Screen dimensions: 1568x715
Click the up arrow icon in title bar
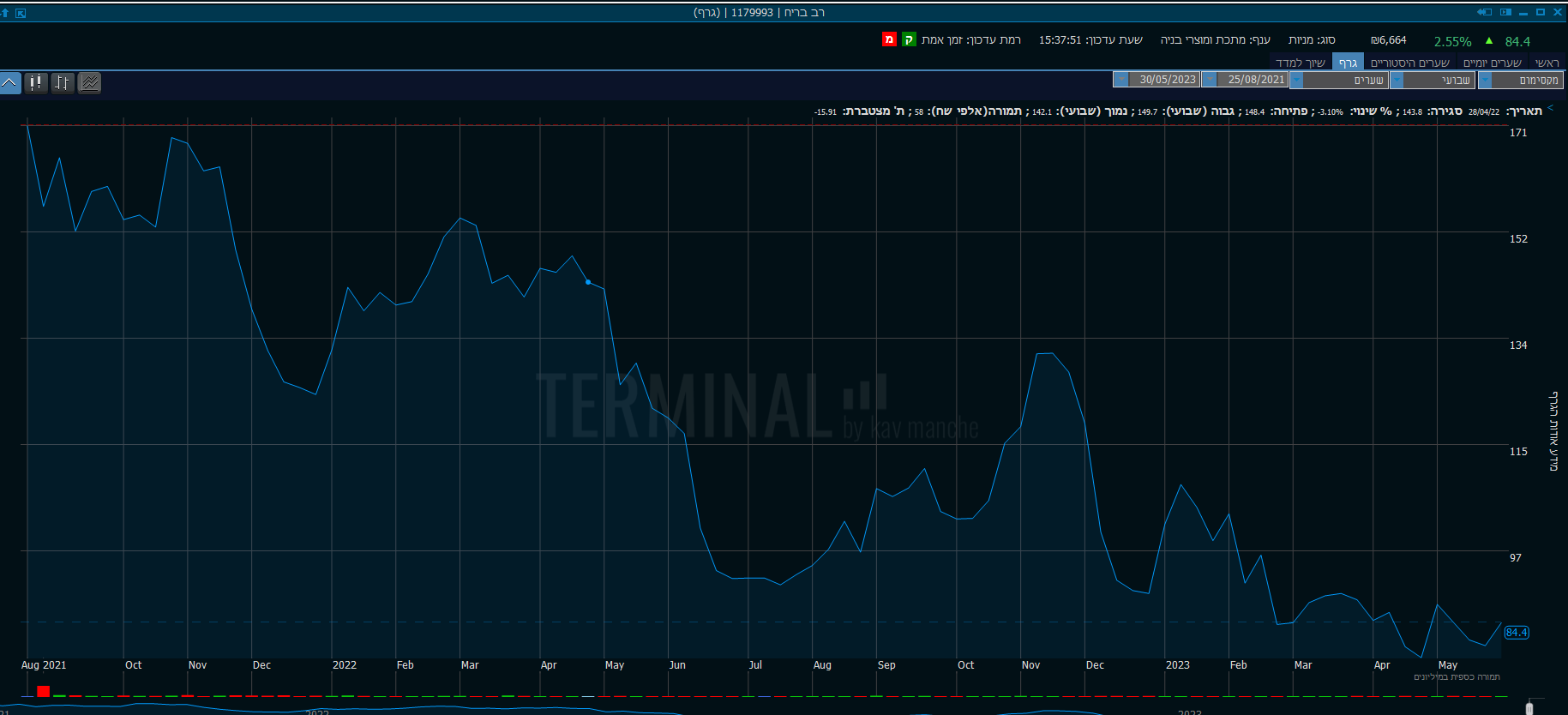[x=5, y=13]
